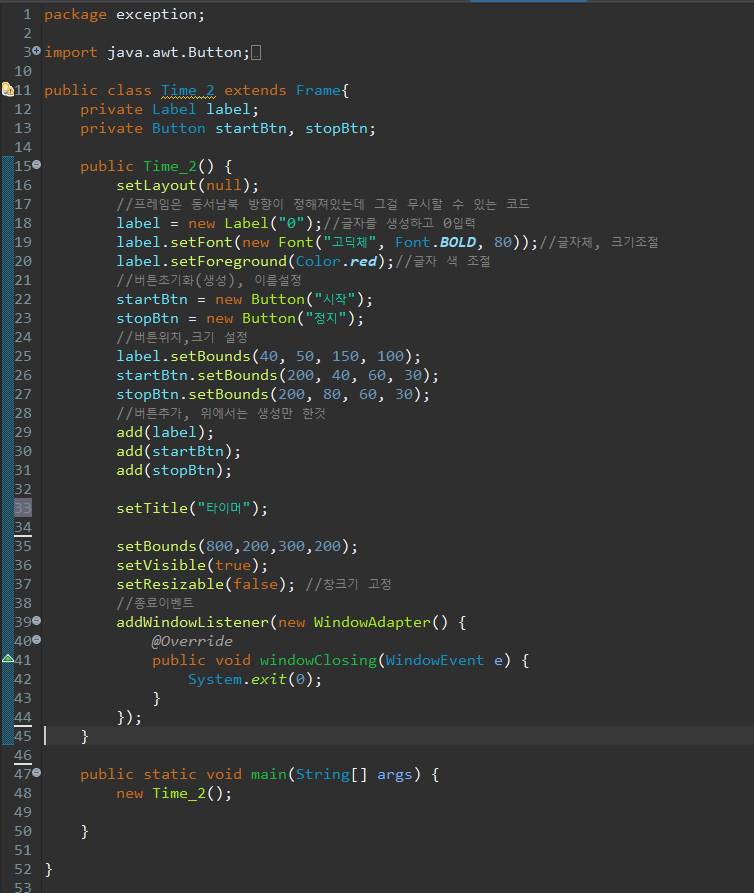Viewport: 754px width, 893px height.
Task: Click the underlined class name Time_2 on line 11
Action: pos(188,91)
